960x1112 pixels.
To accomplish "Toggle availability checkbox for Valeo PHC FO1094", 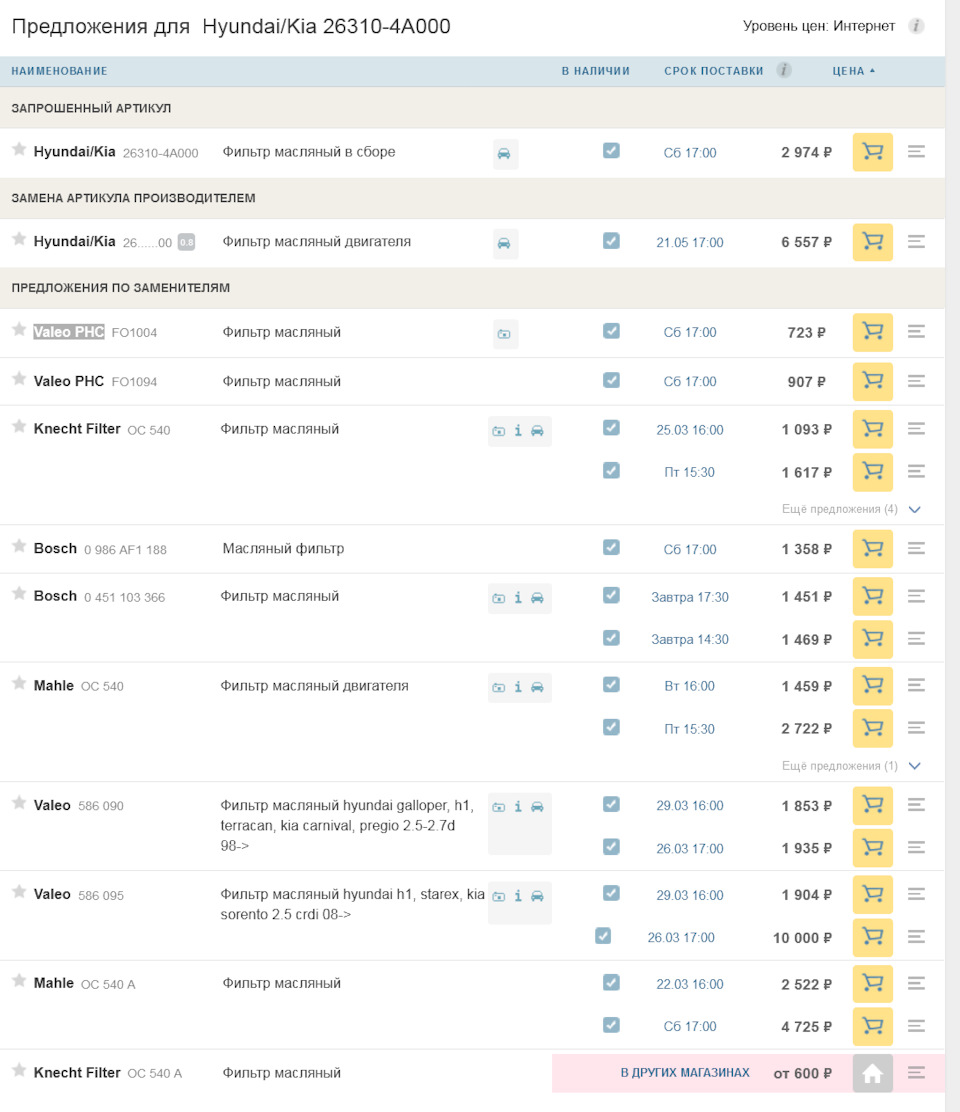I will pyautogui.click(x=611, y=380).
